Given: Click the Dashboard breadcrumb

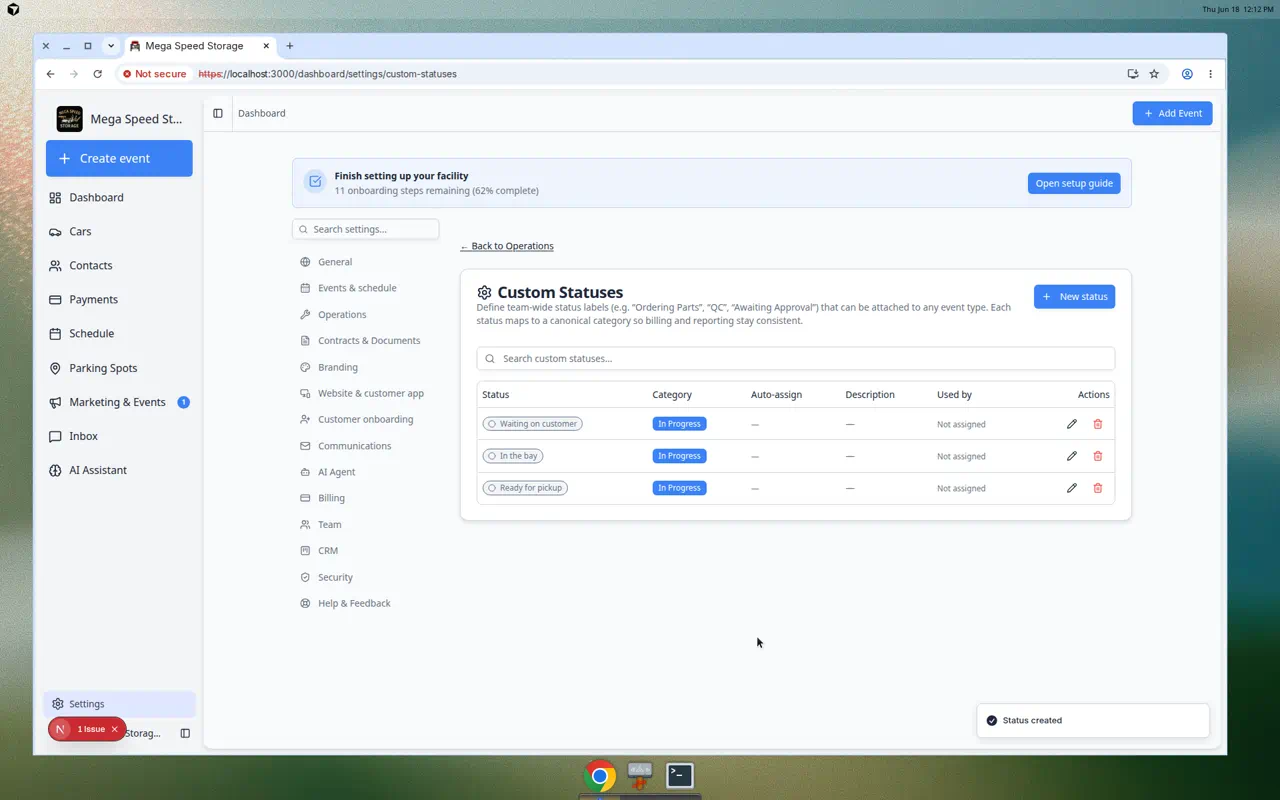Looking at the screenshot, I should 262,113.
